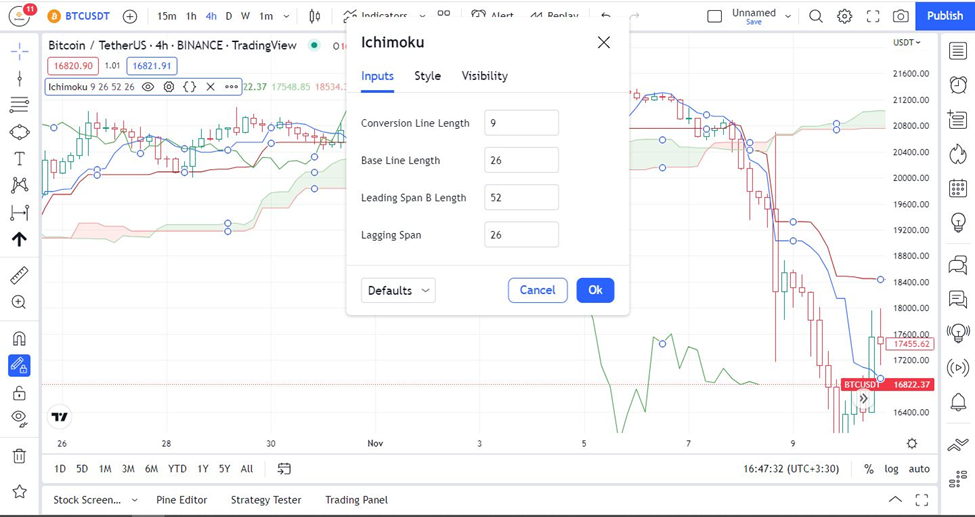Take a chart snapshot with camera icon
The width and height of the screenshot is (975, 517).
pyautogui.click(x=900, y=16)
